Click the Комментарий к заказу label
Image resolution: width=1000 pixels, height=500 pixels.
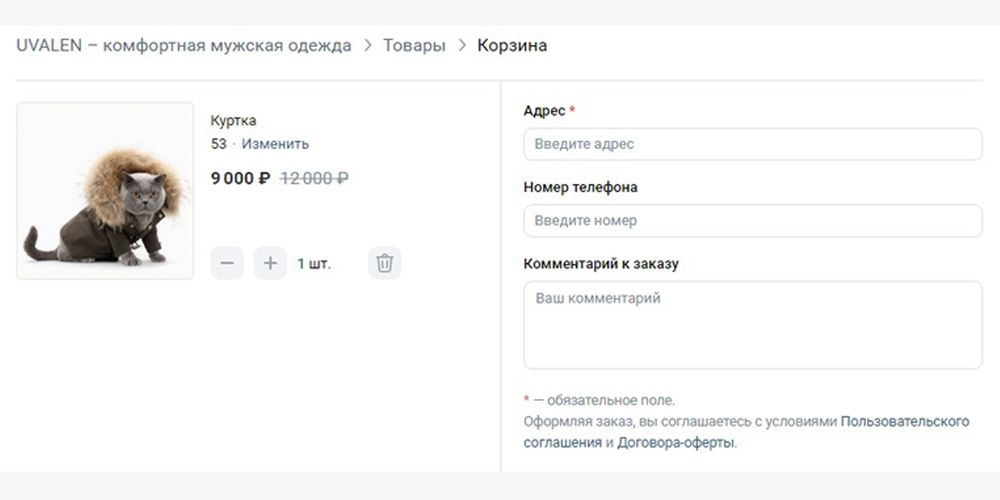point(601,264)
